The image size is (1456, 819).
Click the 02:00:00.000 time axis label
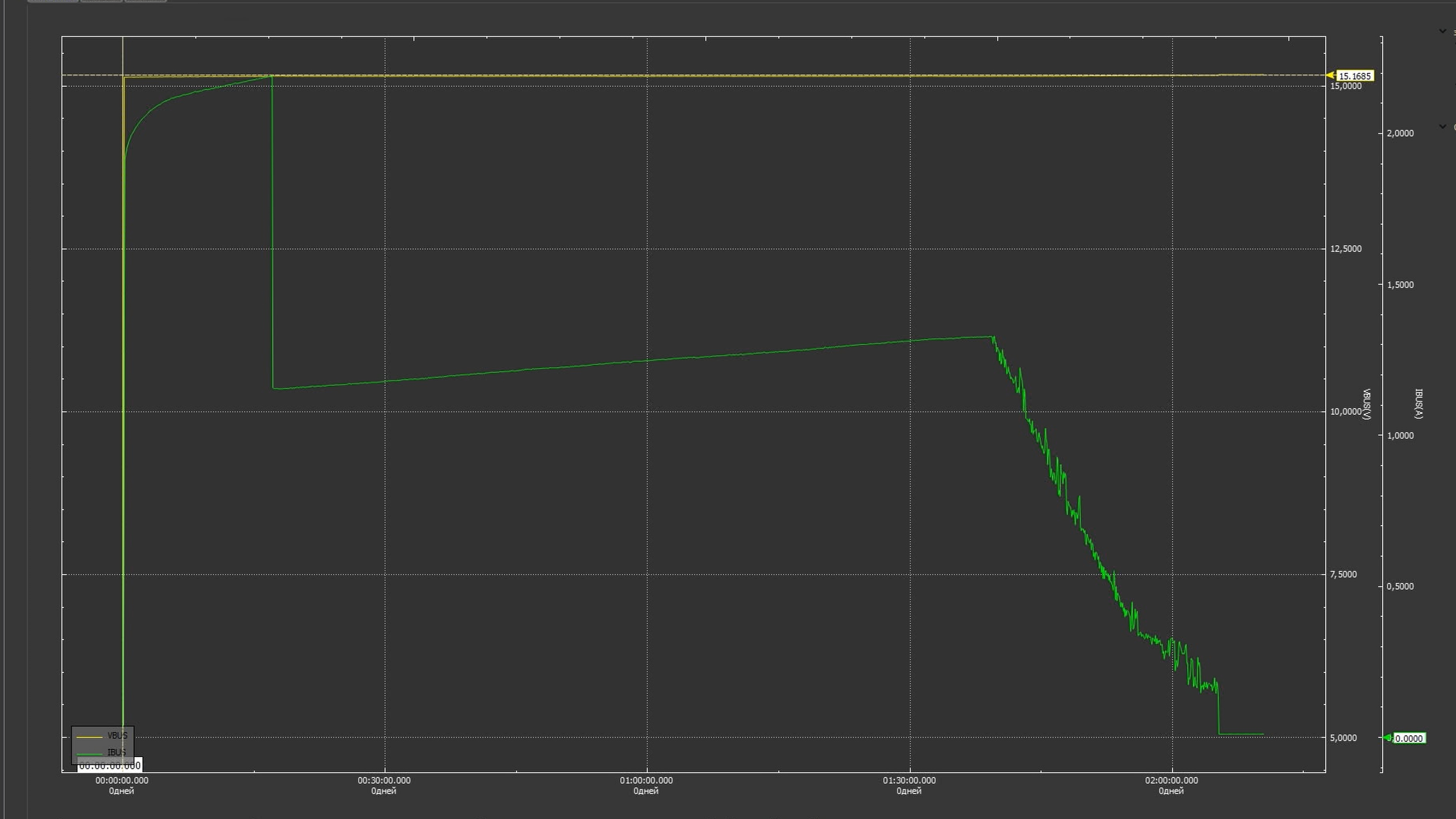pos(1171,781)
